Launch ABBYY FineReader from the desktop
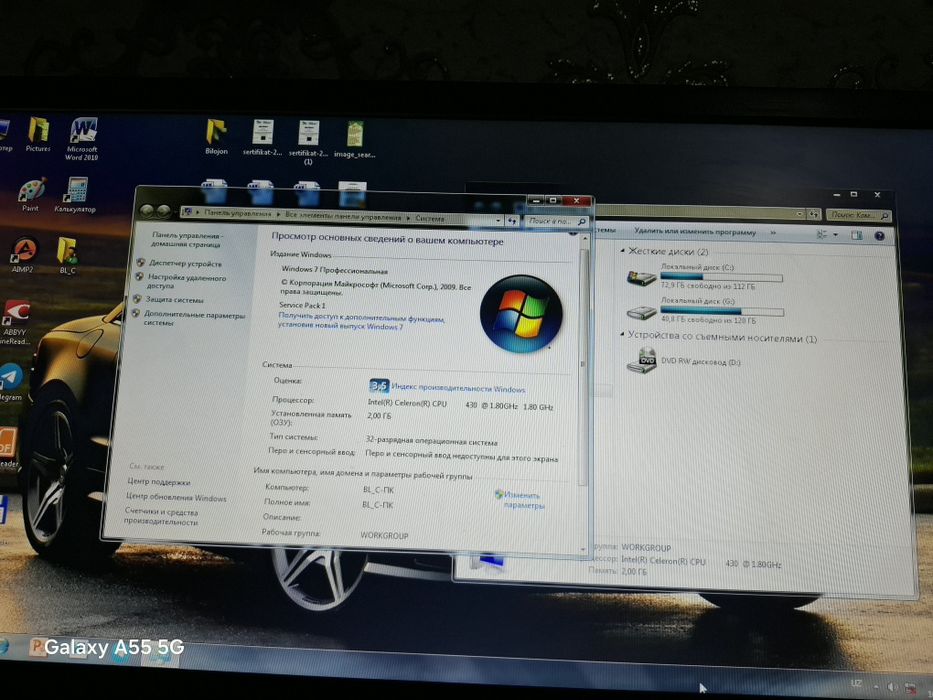 [15, 323]
